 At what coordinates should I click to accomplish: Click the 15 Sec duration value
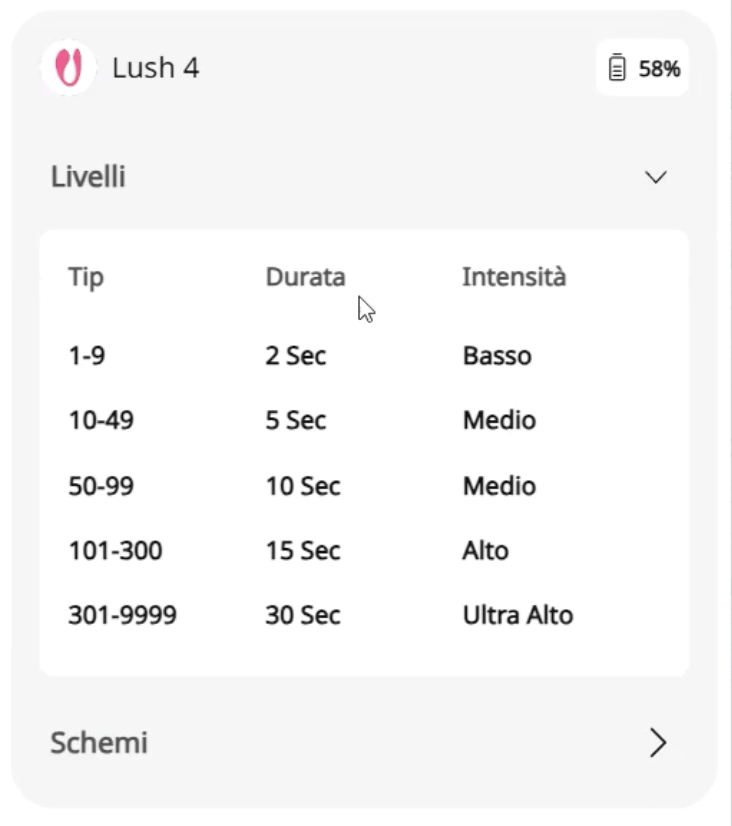pos(303,550)
